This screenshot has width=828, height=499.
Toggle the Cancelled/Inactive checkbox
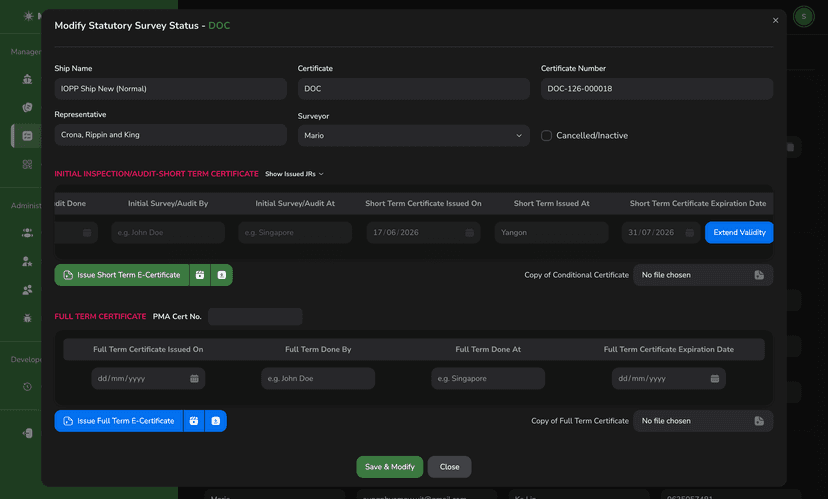pyautogui.click(x=546, y=136)
